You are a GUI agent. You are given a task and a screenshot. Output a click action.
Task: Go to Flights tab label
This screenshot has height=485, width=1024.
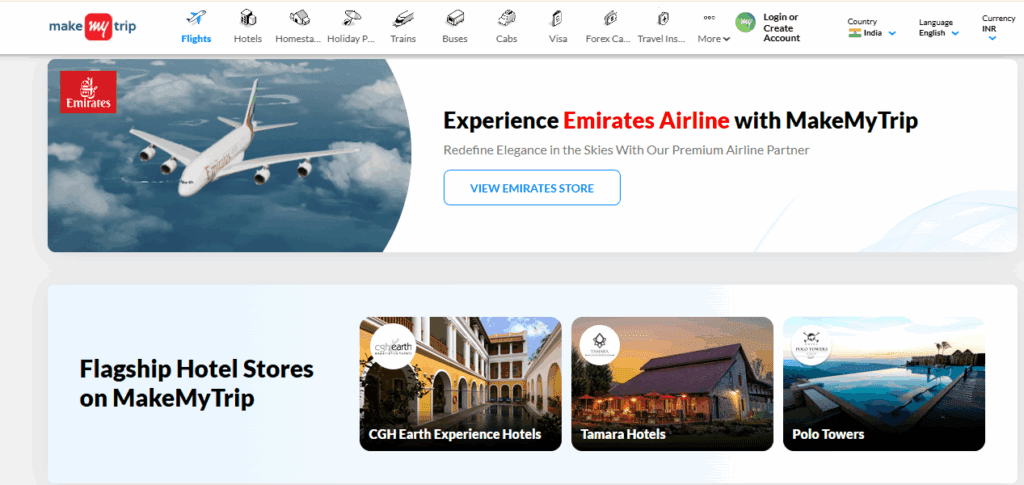point(196,39)
